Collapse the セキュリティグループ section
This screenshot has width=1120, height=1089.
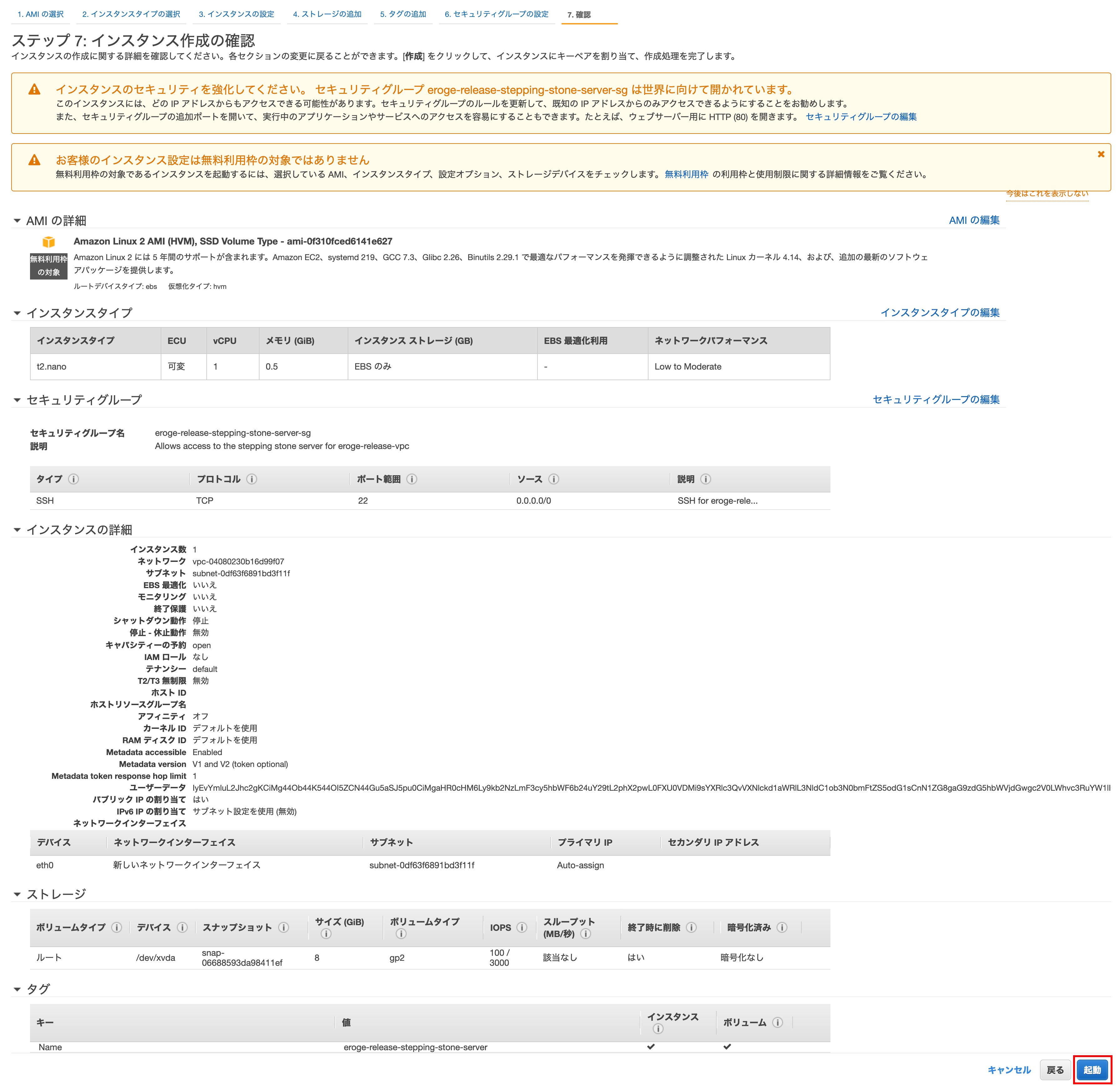[x=17, y=400]
